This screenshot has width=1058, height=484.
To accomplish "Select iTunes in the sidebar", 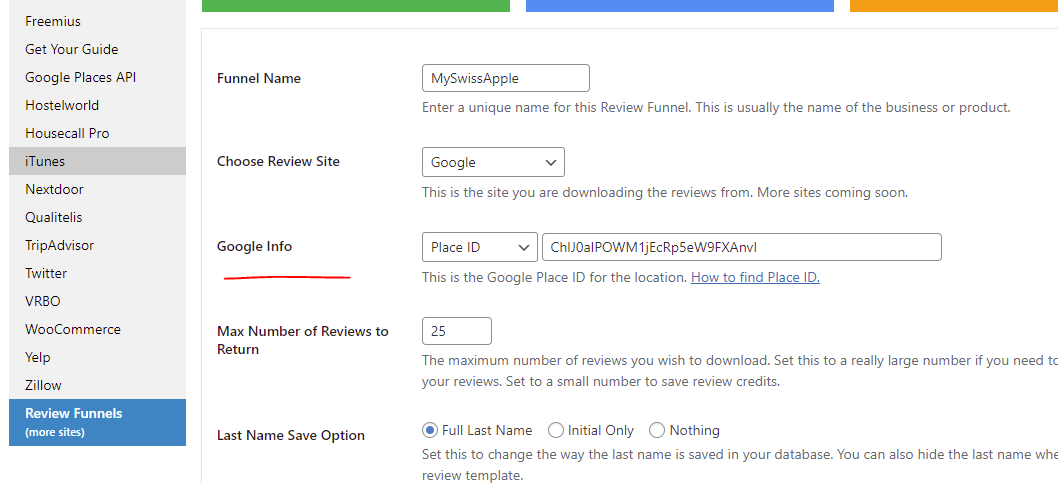I will (97, 161).
